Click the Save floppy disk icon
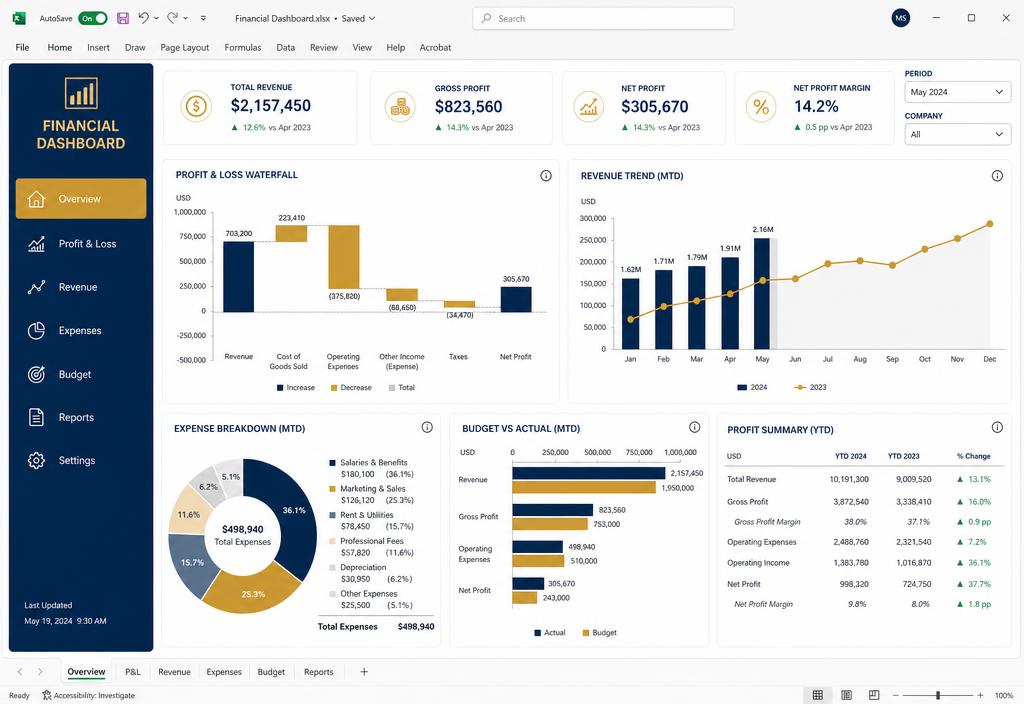This screenshot has width=1024, height=704. [x=123, y=18]
